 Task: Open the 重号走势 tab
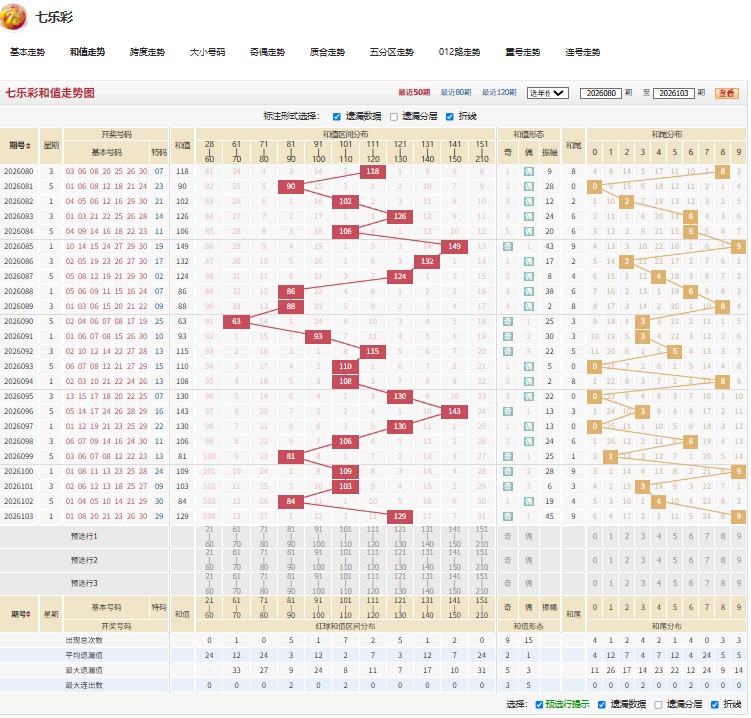523,52
